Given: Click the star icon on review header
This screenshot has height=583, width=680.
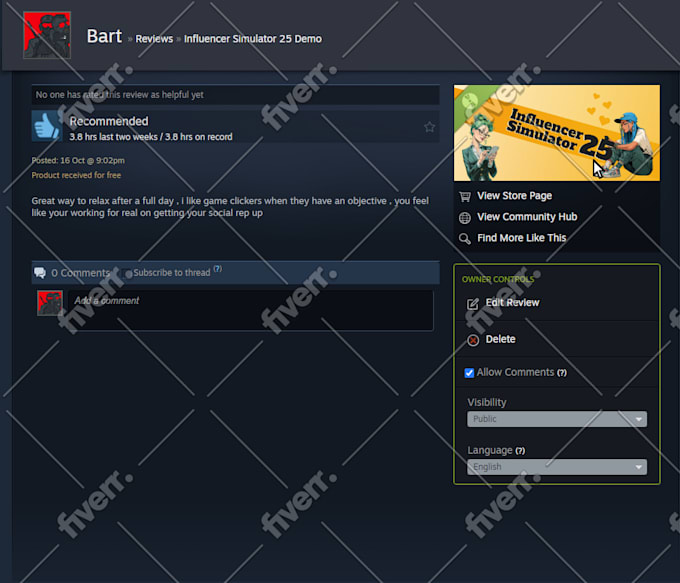Looking at the screenshot, I should [429, 127].
